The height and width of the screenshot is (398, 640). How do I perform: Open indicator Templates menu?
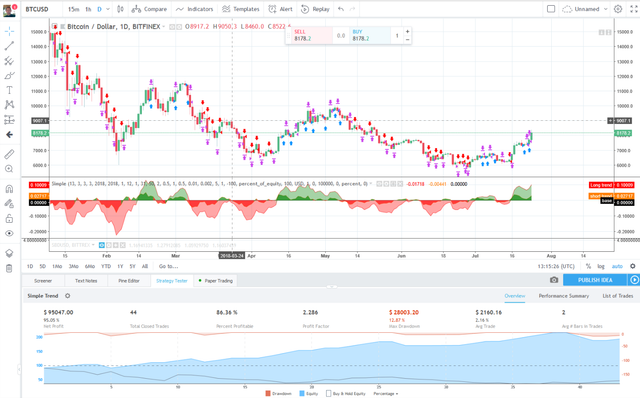click(241, 9)
